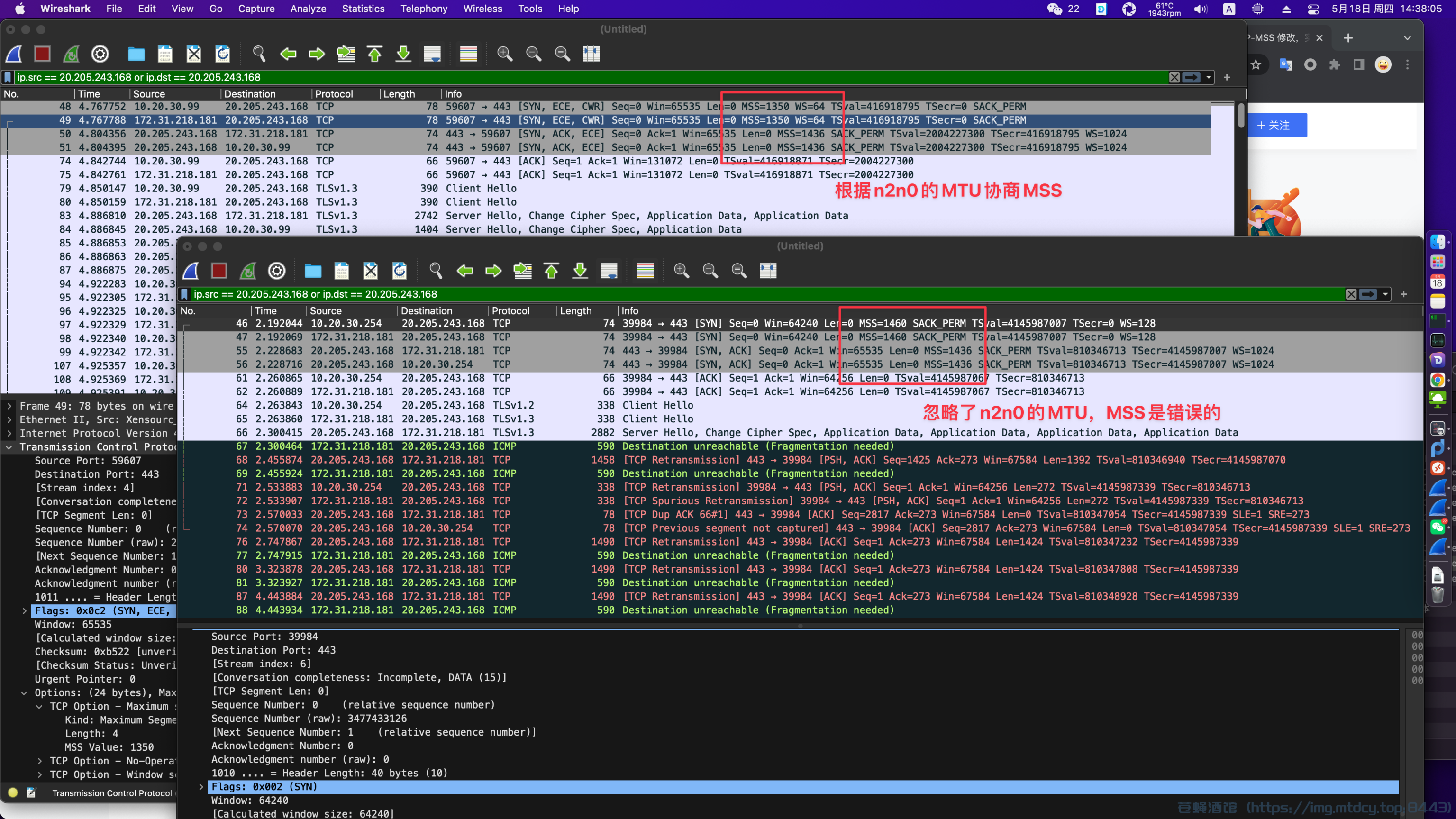Open macOS Control Center toggle in menu bar

coord(1313,9)
